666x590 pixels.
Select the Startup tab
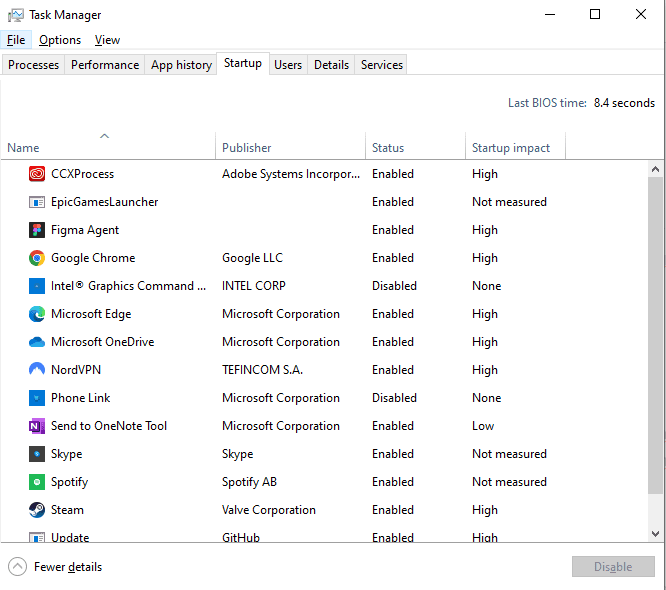[243, 63]
